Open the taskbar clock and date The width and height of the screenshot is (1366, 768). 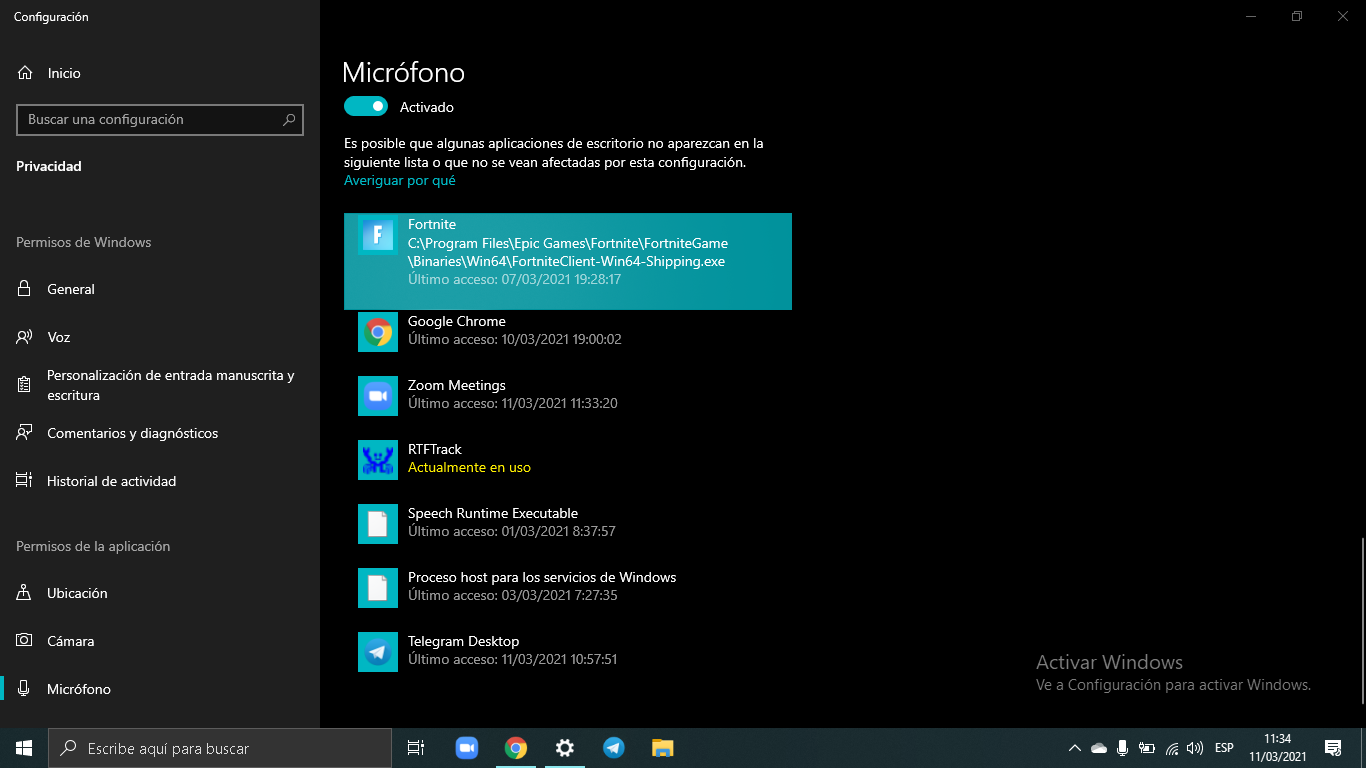click(x=1277, y=748)
